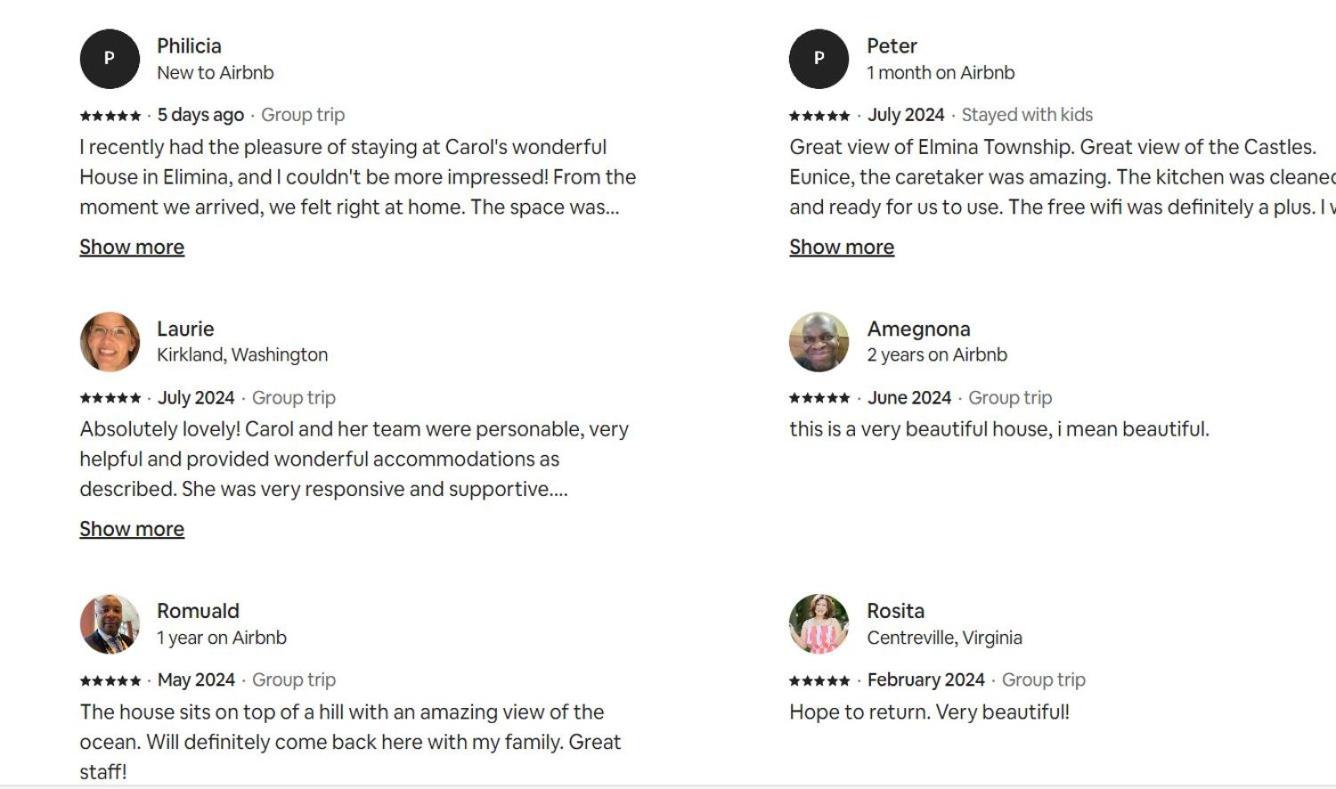The width and height of the screenshot is (1336, 789).
Task: Click Amegnona's review text about beautiful house
Action: click(999, 429)
